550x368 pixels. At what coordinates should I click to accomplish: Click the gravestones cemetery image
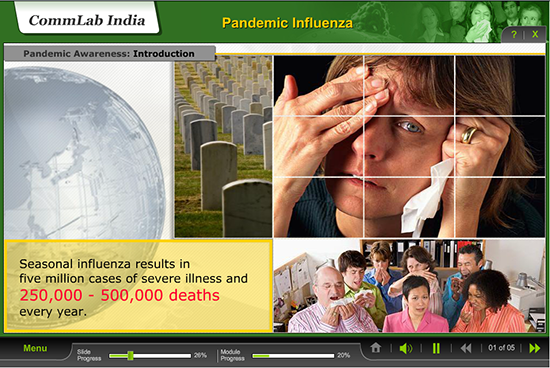tap(223, 147)
